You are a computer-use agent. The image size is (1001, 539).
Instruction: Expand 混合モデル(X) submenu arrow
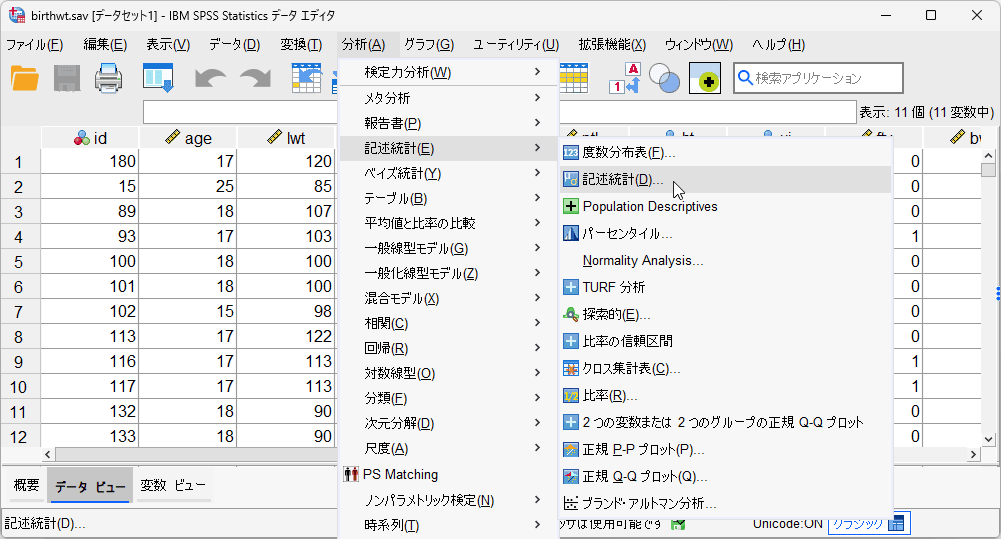(x=538, y=298)
